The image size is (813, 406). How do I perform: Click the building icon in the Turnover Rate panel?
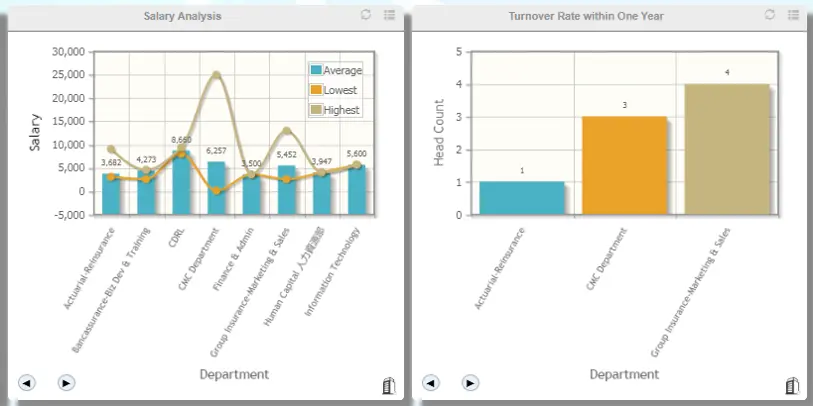pos(792,385)
